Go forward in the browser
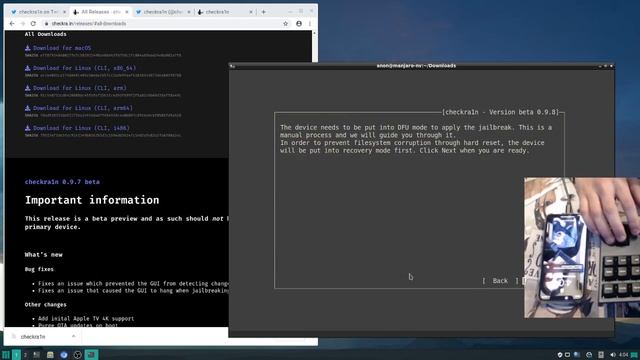The image size is (640, 360). coord(22,24)
